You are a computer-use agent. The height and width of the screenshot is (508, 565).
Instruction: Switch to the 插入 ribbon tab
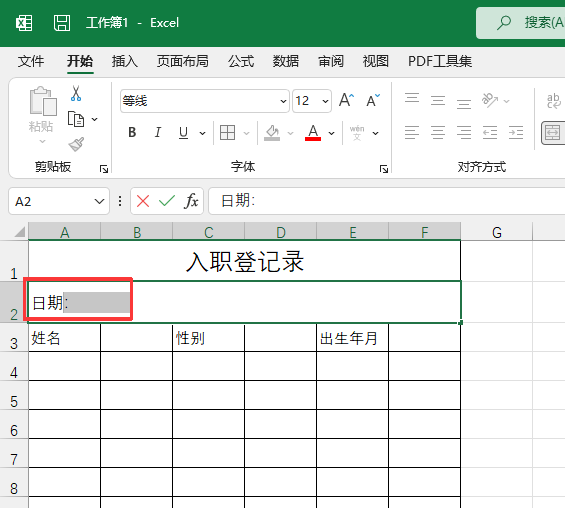pos(124,61)
